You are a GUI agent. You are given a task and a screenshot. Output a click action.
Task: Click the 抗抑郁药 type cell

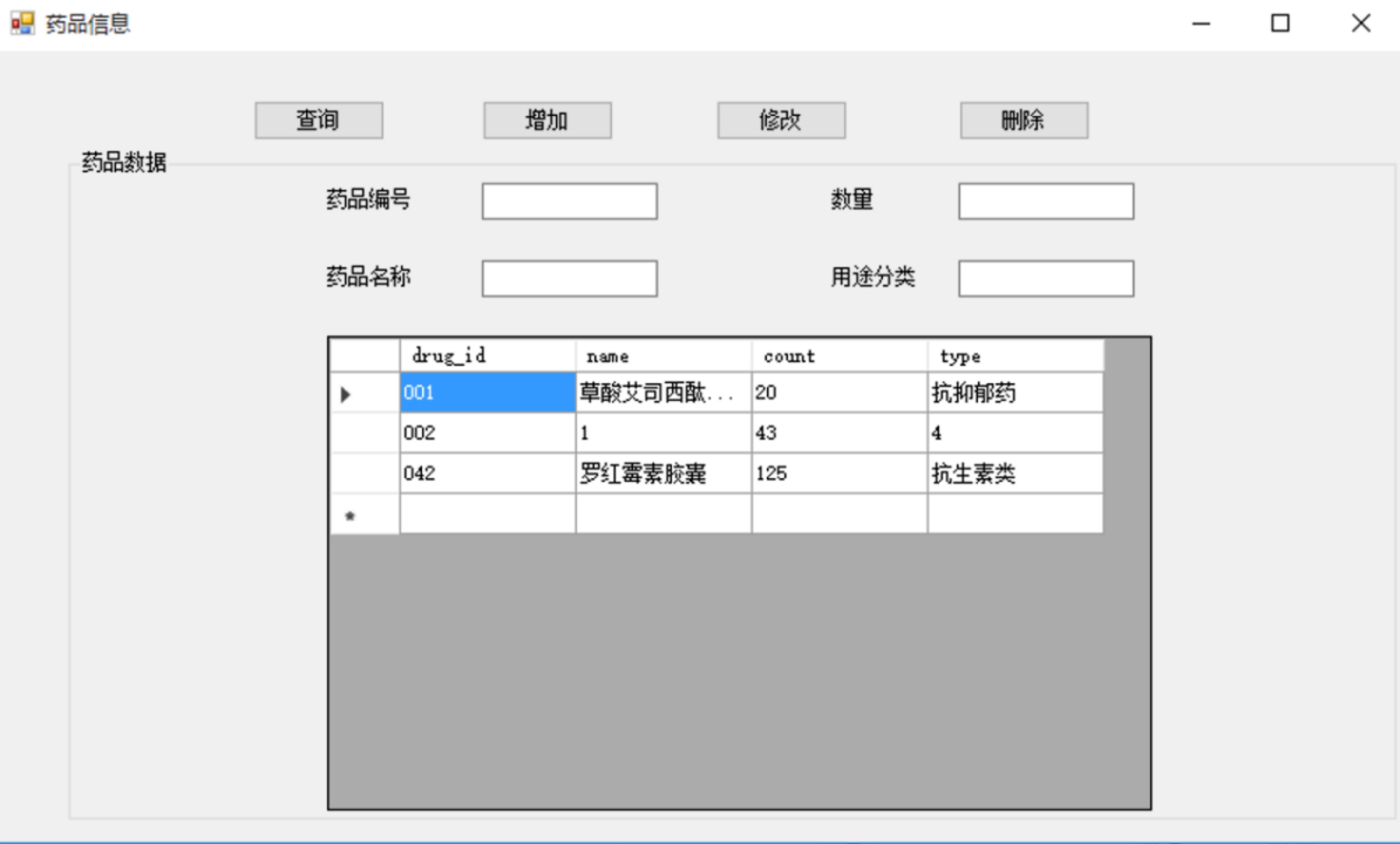[x=1015, y=393]
